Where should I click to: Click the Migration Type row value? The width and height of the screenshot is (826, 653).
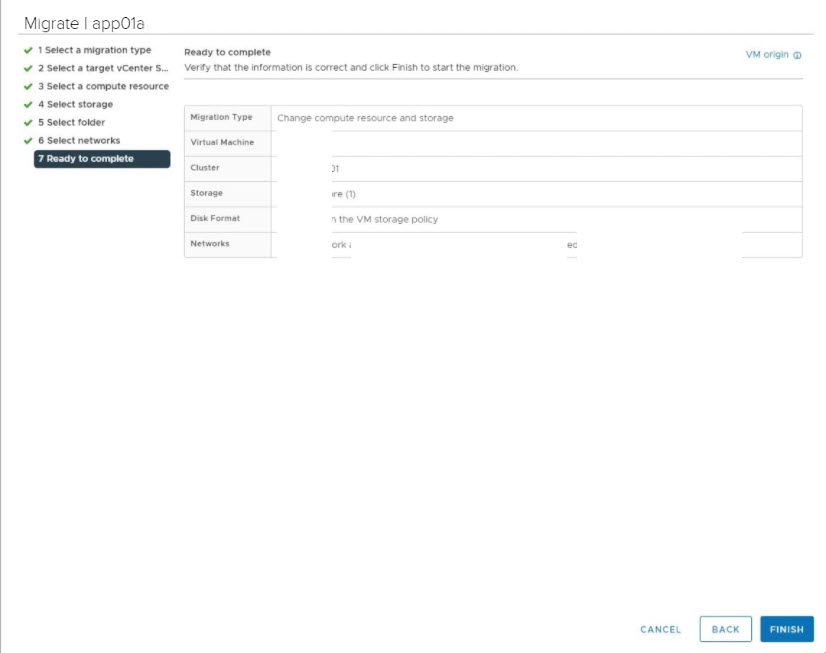365,118
